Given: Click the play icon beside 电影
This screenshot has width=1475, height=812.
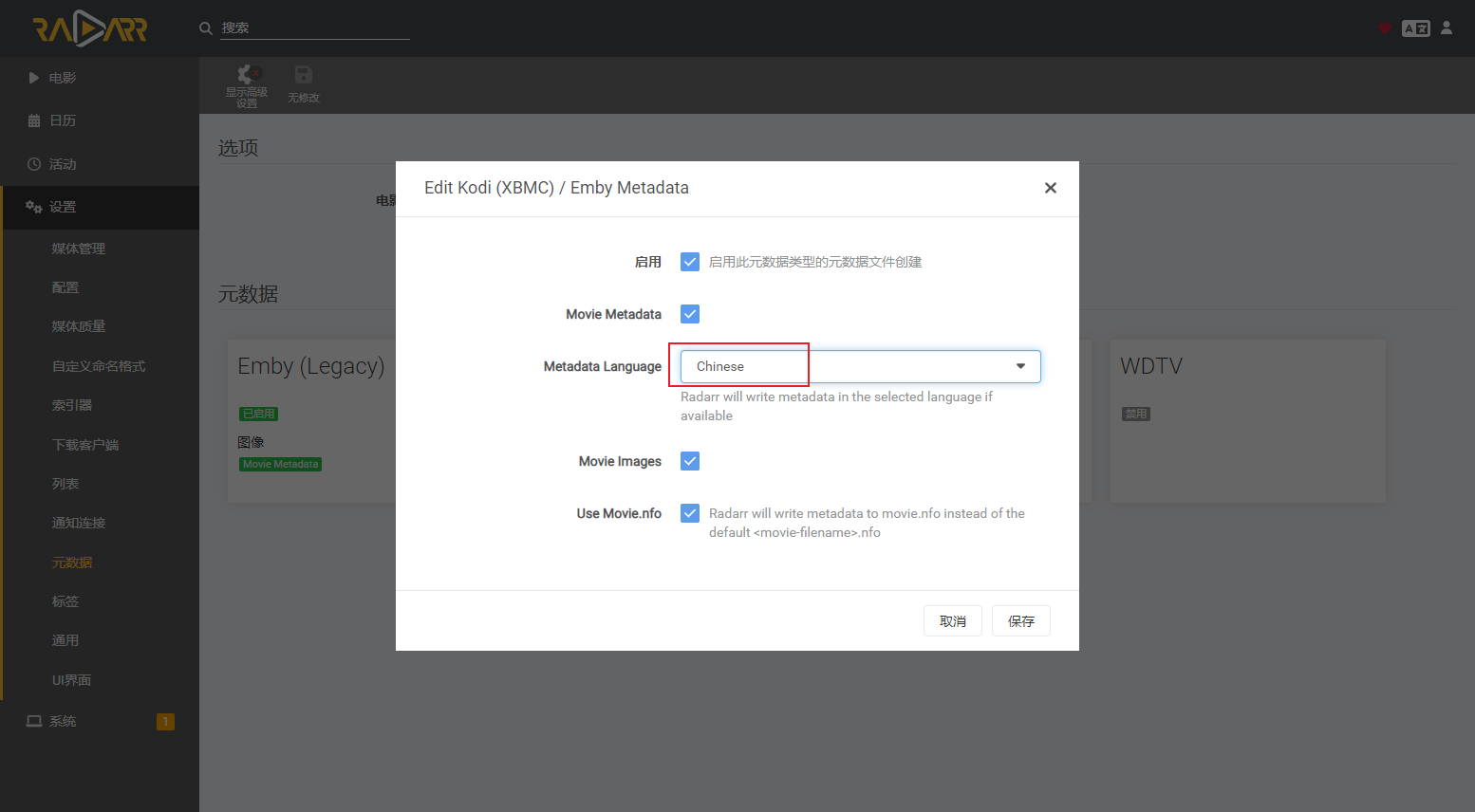Looking at the screenshot, I should point(34,78).
